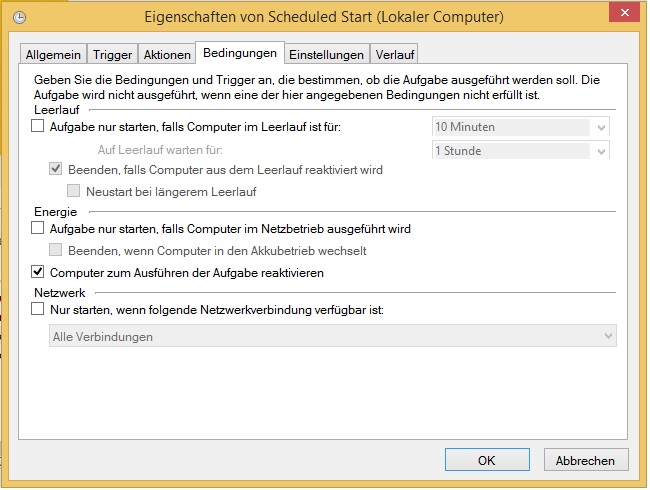Toggle 'Beenden, wenn Computer in den Akkubetrieb wechselt'
The image size is (650, 490).
click(57, 250)
